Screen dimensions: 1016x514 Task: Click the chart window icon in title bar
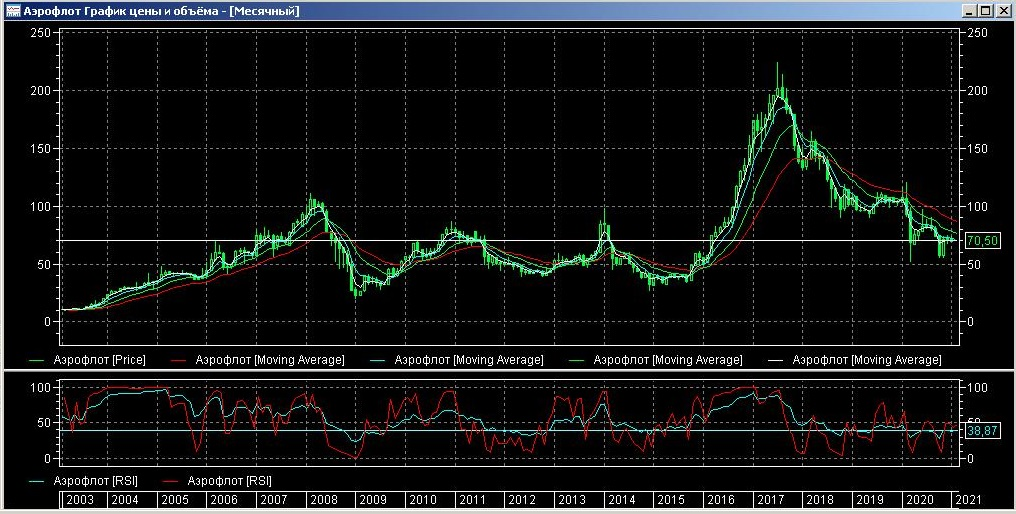point(12,11)
